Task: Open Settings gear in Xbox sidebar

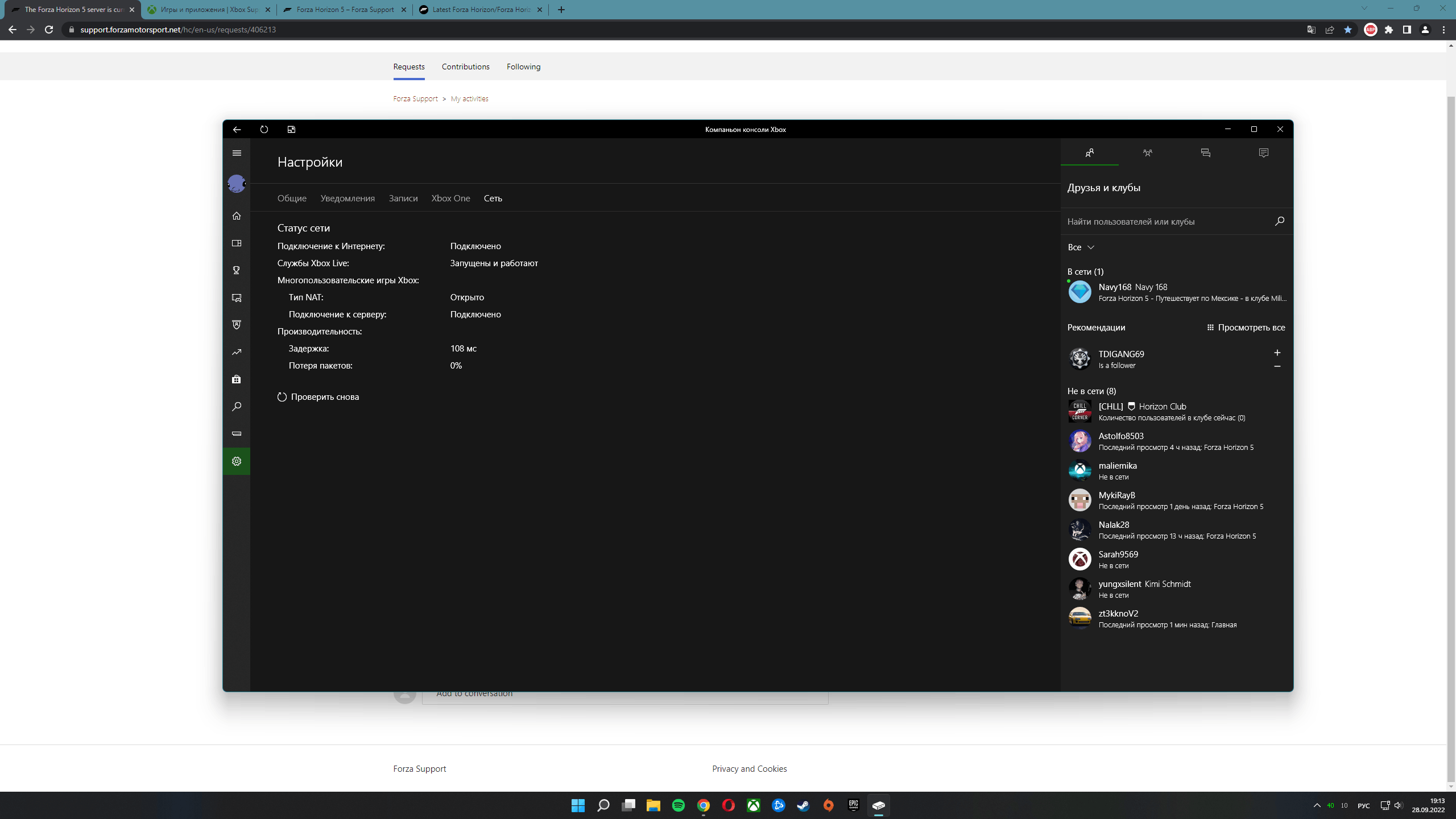Action: pyautogui.click(x=237, y=461)
